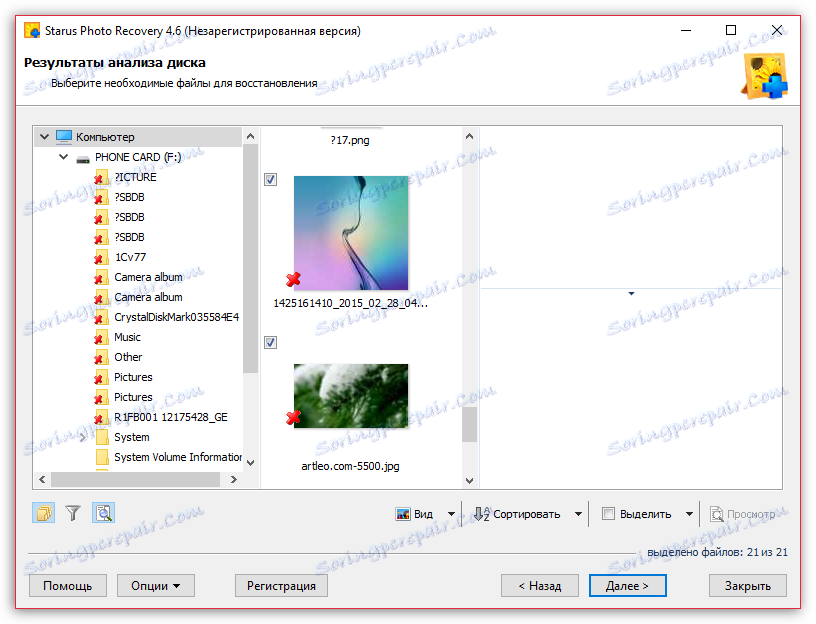Click the search magnifier icon

[104, 513]
